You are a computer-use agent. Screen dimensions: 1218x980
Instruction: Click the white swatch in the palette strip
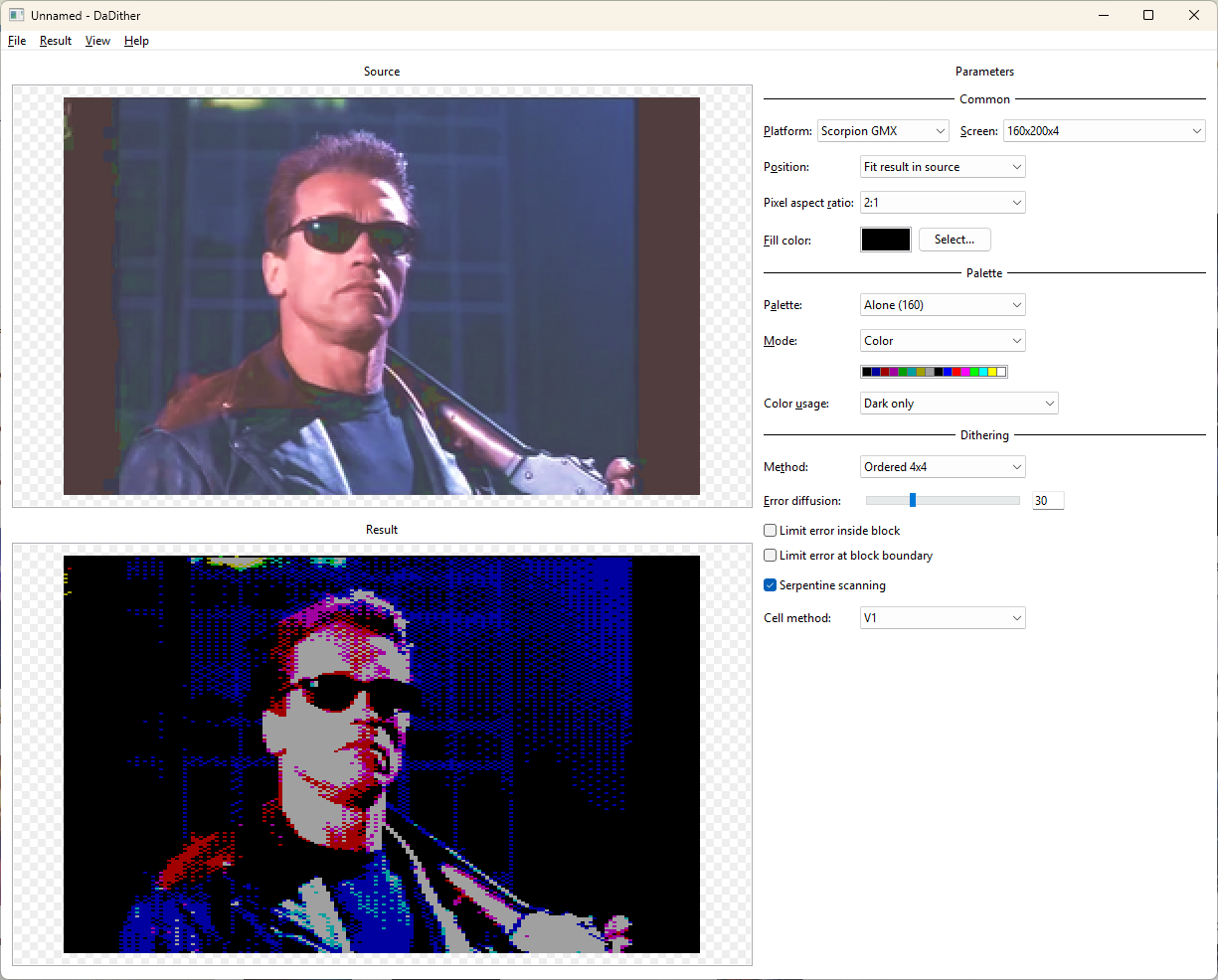pos(1001,372)
